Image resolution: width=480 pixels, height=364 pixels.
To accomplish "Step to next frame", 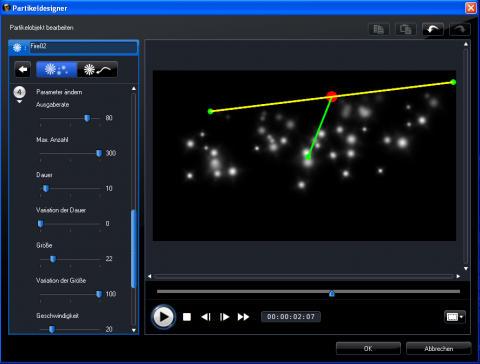I will [x=224, y=317].
